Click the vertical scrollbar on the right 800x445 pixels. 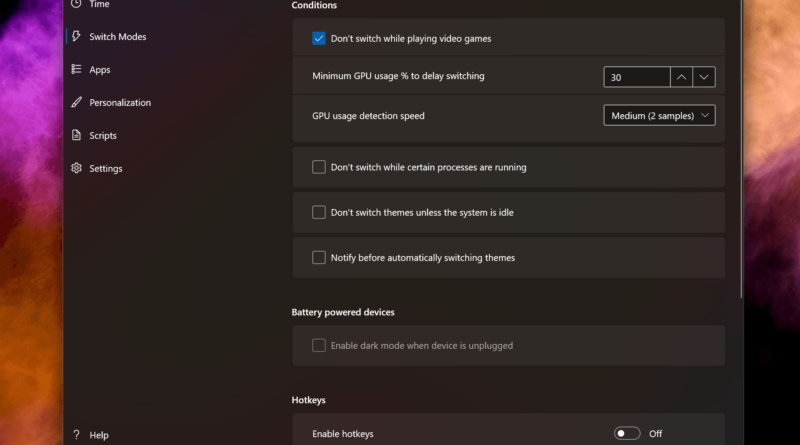pyautogui.click(x=741, y=148)
